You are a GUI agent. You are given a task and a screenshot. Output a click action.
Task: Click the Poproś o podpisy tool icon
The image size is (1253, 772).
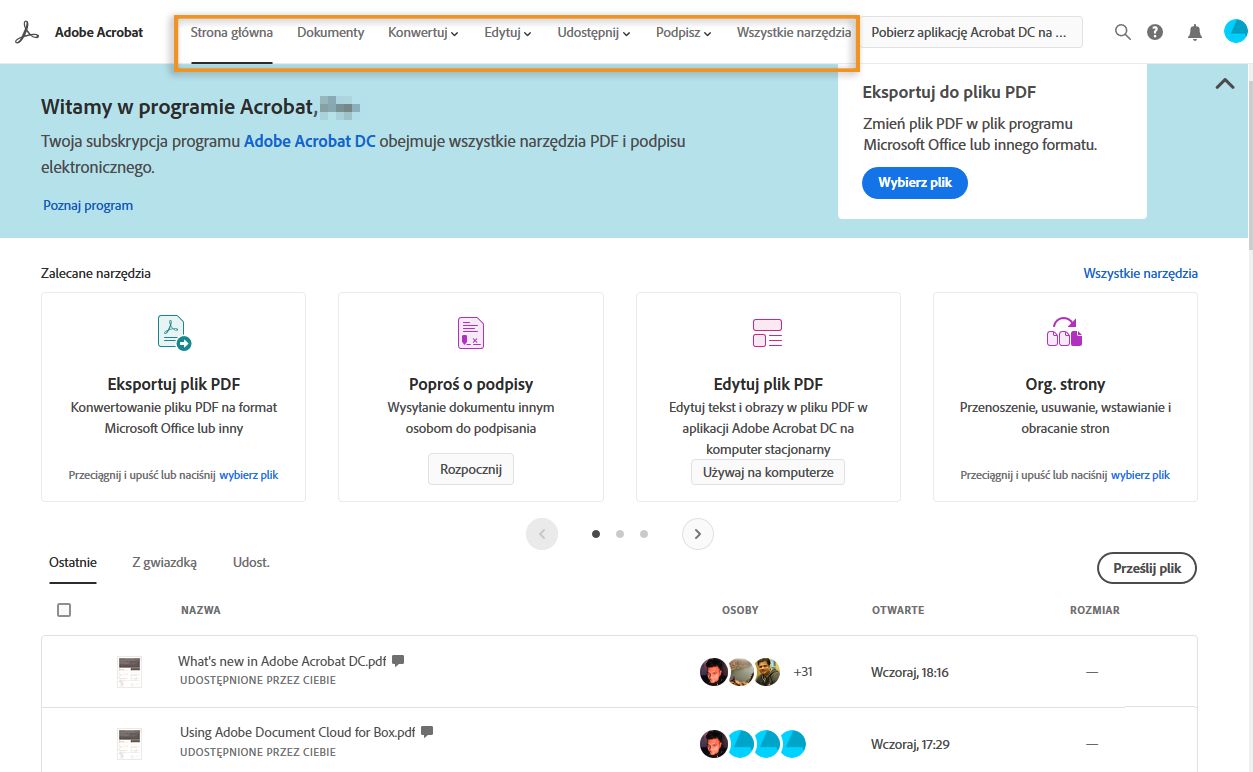(471, 332)
